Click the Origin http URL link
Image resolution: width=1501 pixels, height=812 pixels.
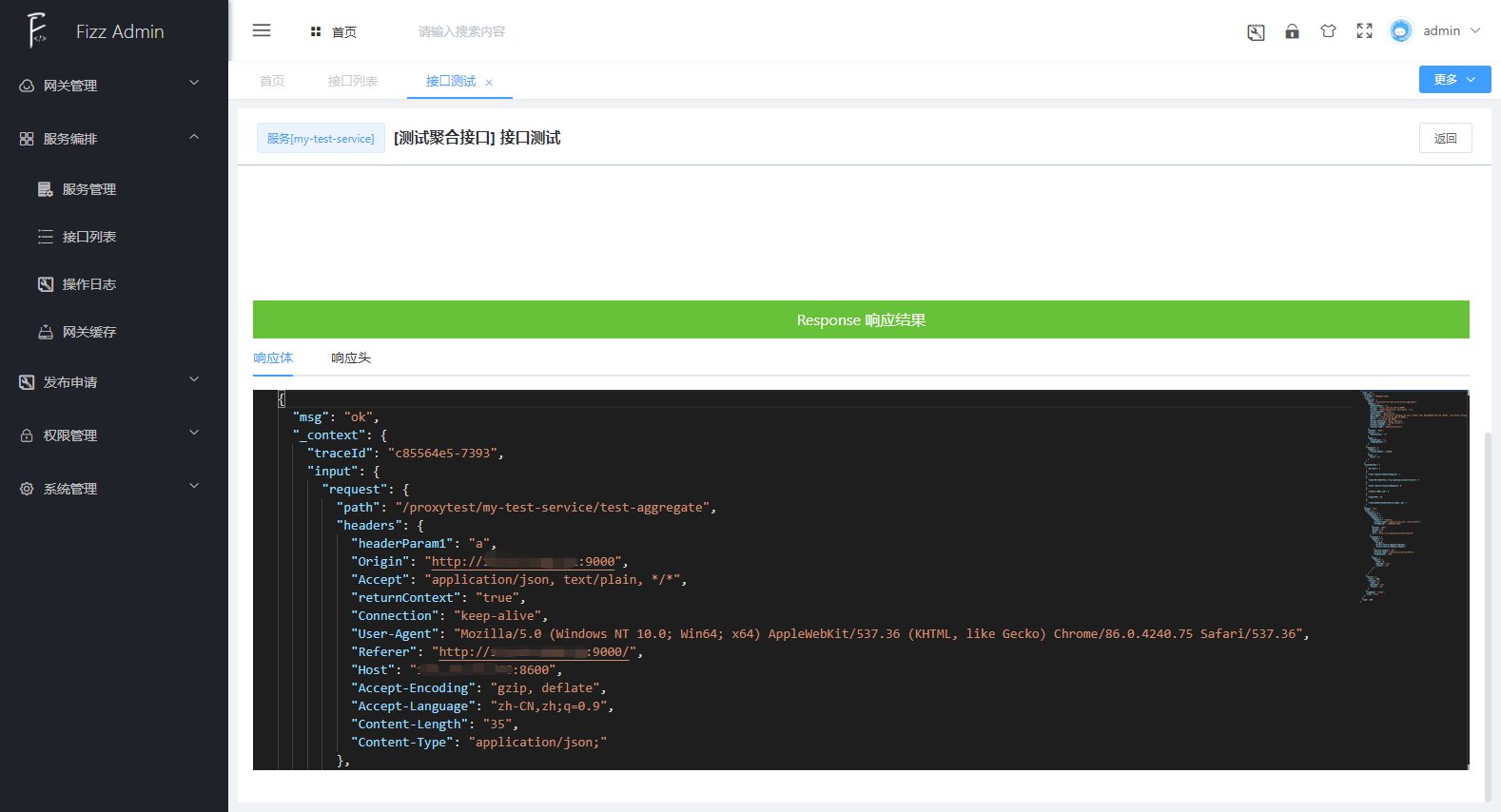[x=523, y=562]
